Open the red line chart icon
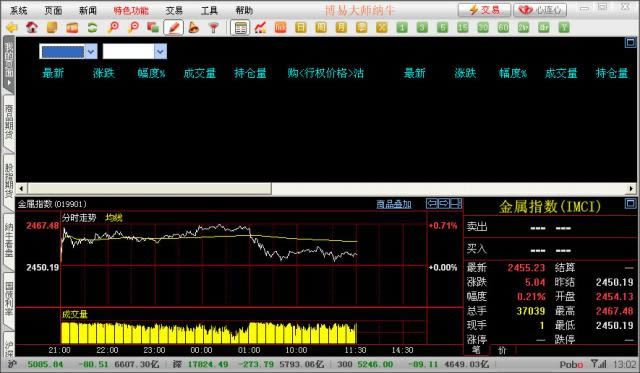The width and height of the screenshot is (640, 373). tap(260, 28)
